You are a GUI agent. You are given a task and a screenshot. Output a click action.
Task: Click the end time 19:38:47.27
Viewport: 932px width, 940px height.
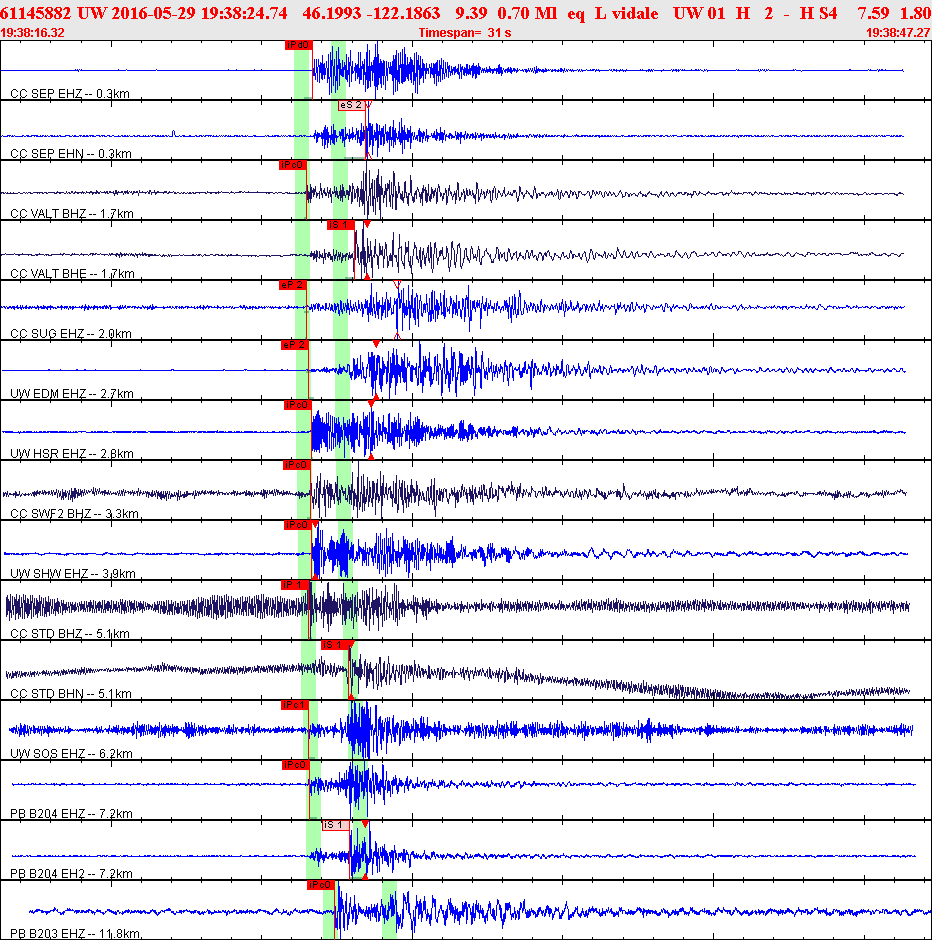[x=898, y=32]
